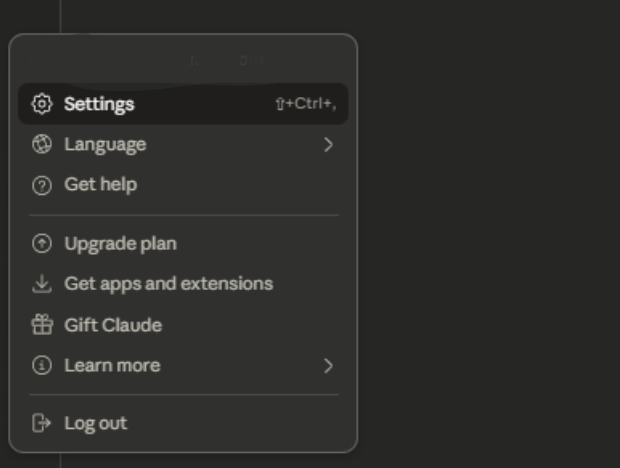Click the blurred account email at menu top

(226, 61)
